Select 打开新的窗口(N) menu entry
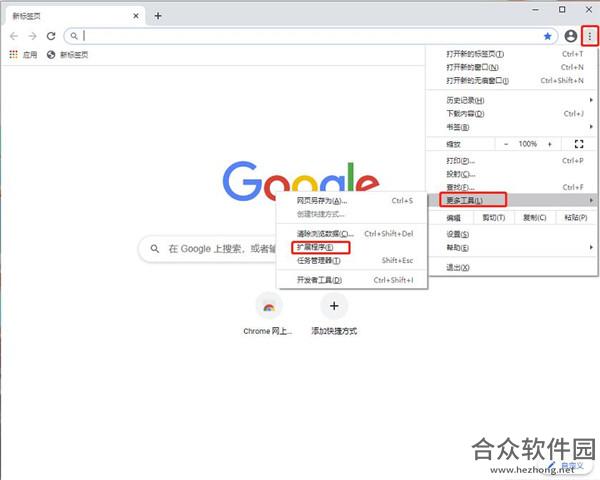This screenshot has height=480, width=600. [512, 67]
